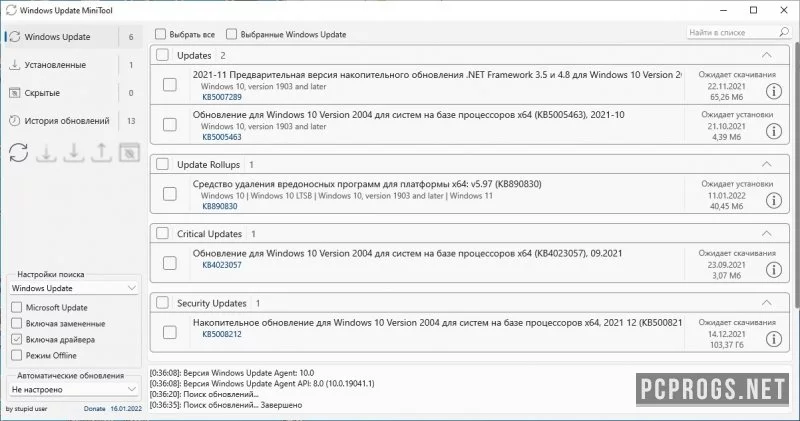Image resolution: width=800 pixels, height=421 pixels.
Task: Click the Скрытые hidden updates icon
Action: (x=15, y=93)
